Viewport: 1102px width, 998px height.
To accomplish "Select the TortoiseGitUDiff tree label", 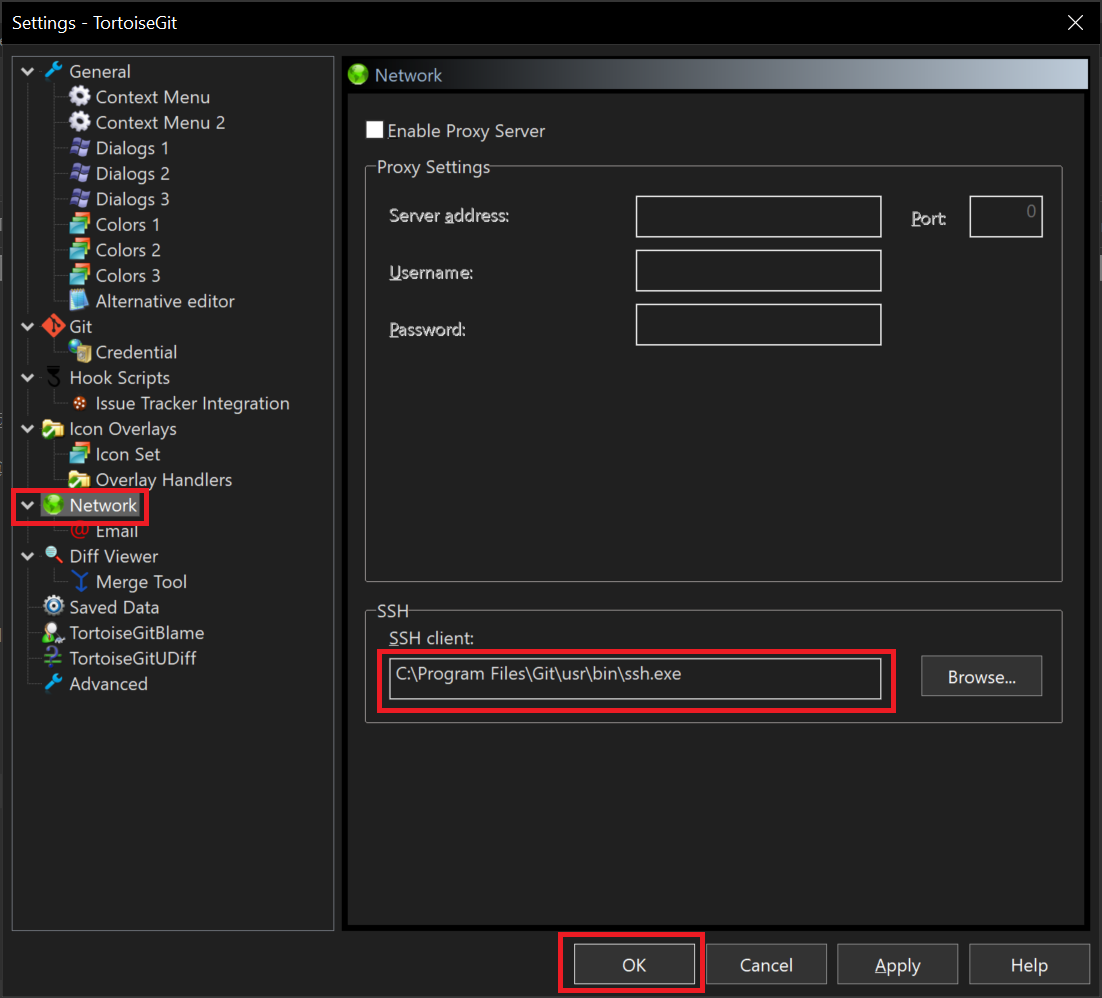I will pyautogui.click(x=133, y=659).
